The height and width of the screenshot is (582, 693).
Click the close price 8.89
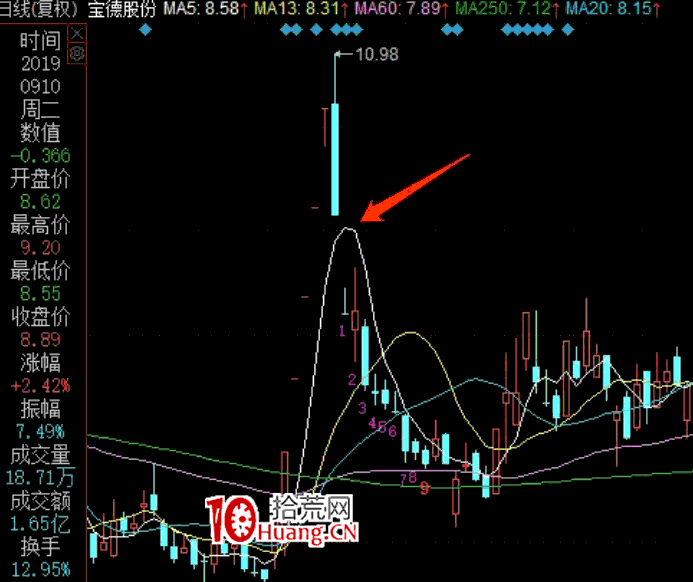pyautogui.click(x=40, y=340)
